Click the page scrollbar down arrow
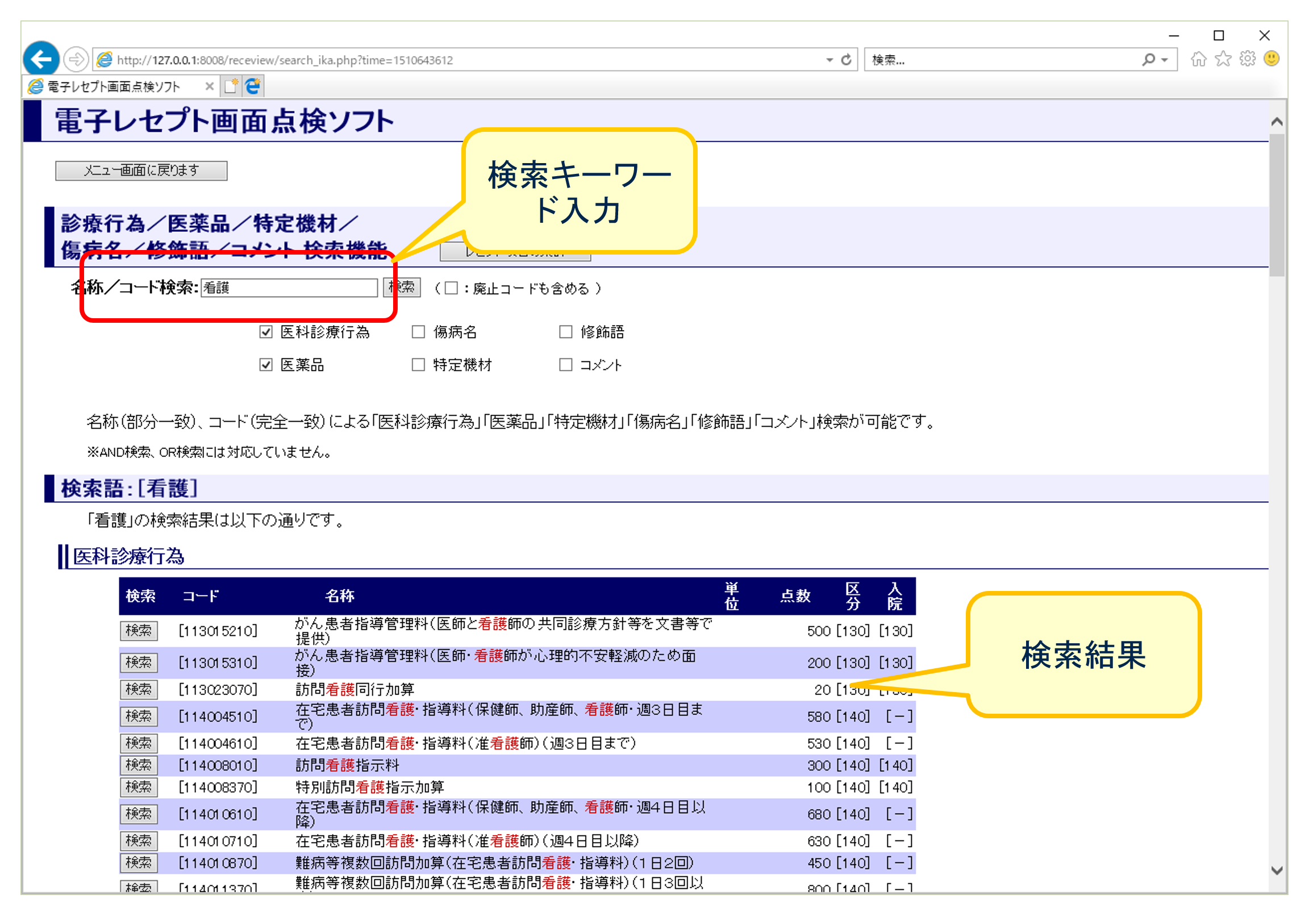 point(1277,871)
